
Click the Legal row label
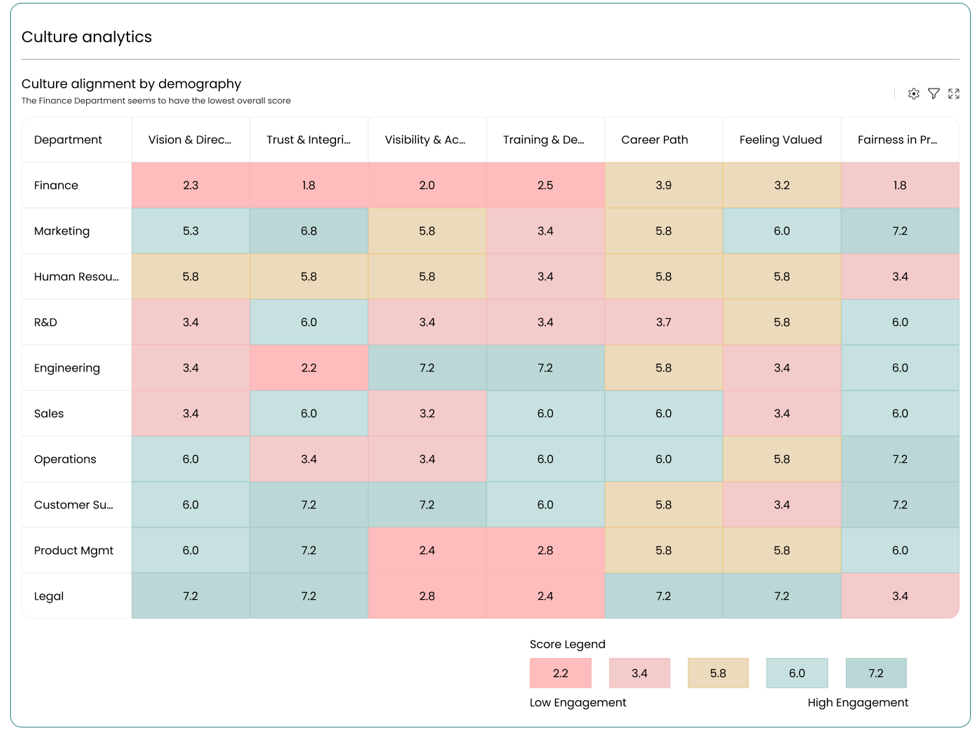(49, 596)
